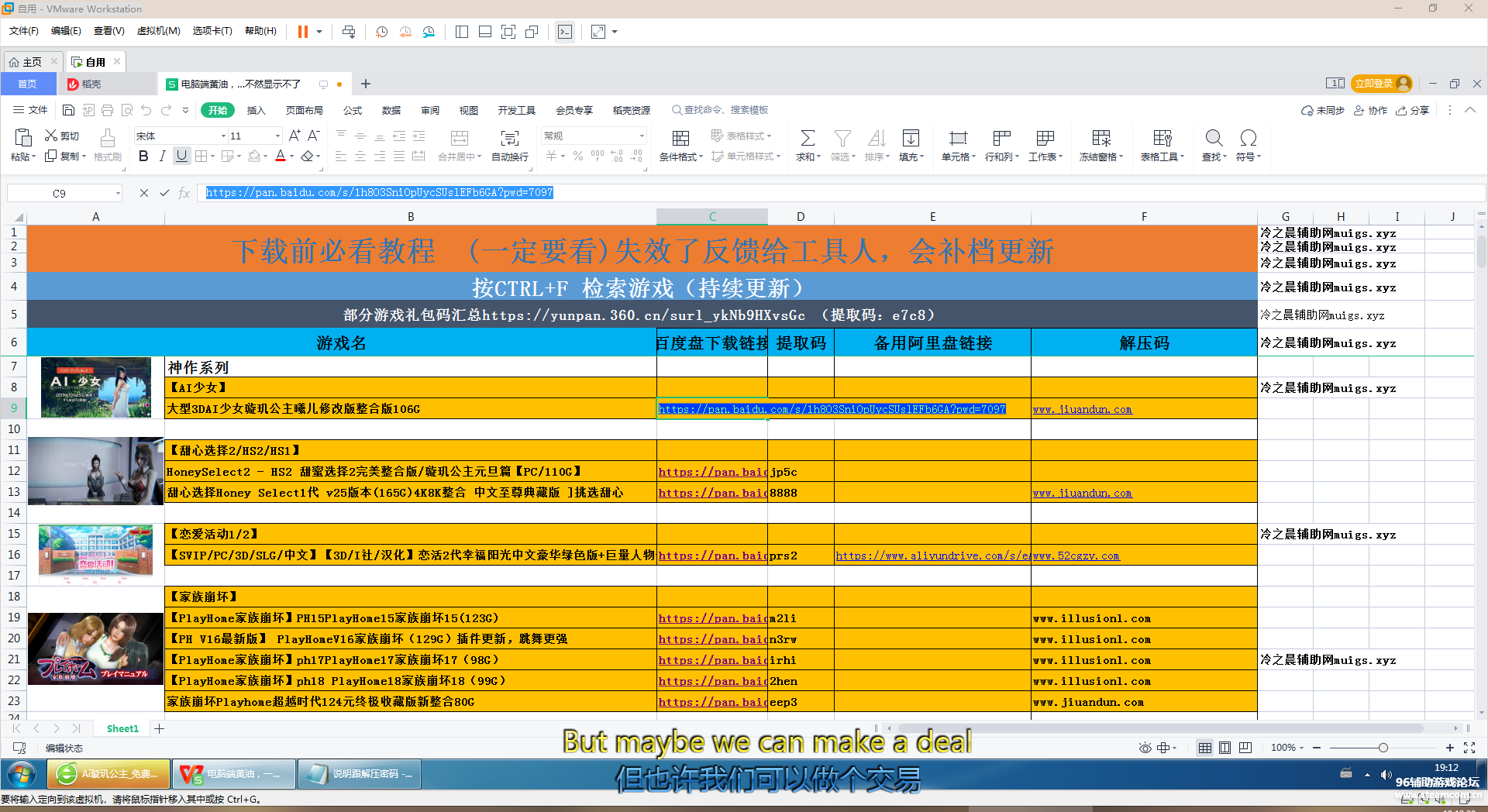Screen dimensions: 1488x812
Task: Click the Merge and Center (合并居中) icon
Action: pyautogui.click(x=459, y=146)
